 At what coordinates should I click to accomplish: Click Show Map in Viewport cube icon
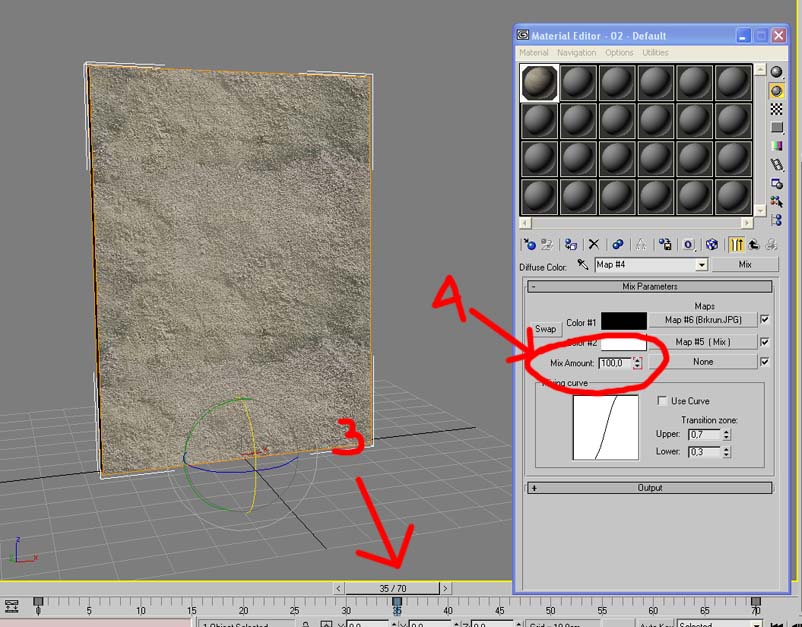click(711, 244)
